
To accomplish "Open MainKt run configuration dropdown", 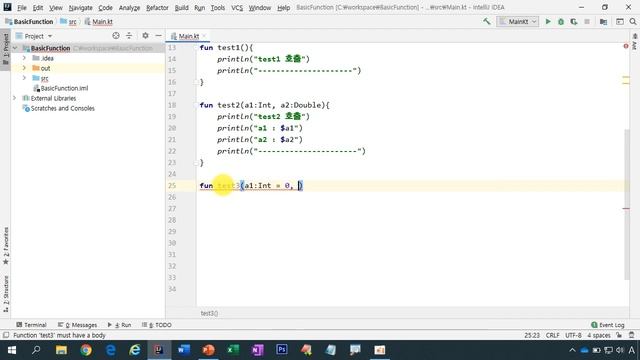I will point(518,22).
